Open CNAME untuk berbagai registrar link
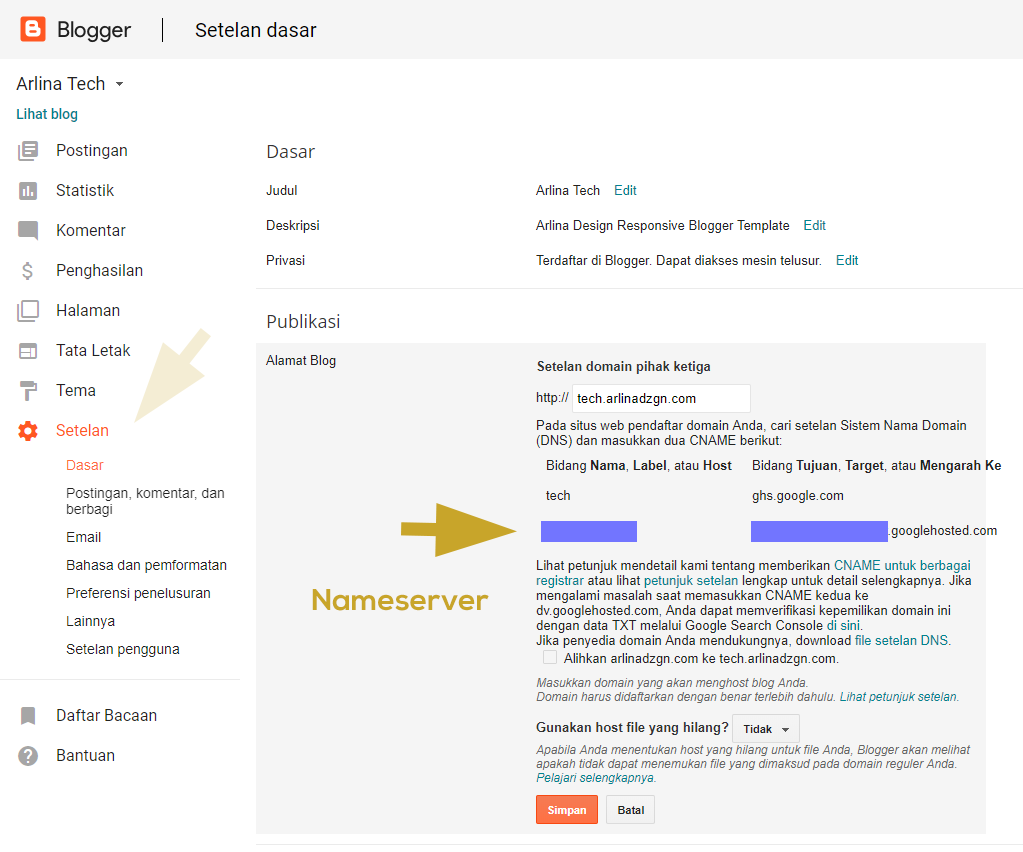Screen dimensions: 1023x852 click(x=902, y=566)
